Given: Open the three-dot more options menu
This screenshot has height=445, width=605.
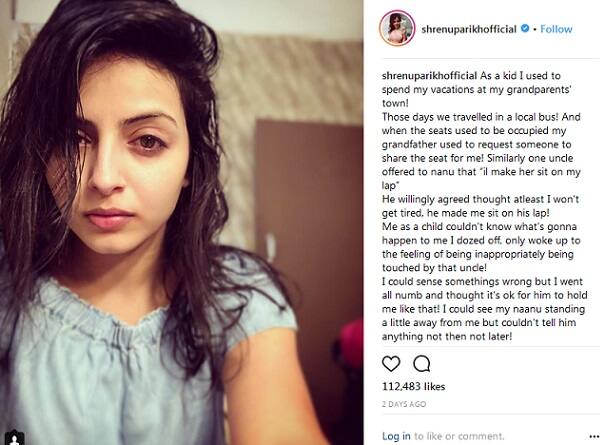Looking at the screenshot, I should click(594, 437).
